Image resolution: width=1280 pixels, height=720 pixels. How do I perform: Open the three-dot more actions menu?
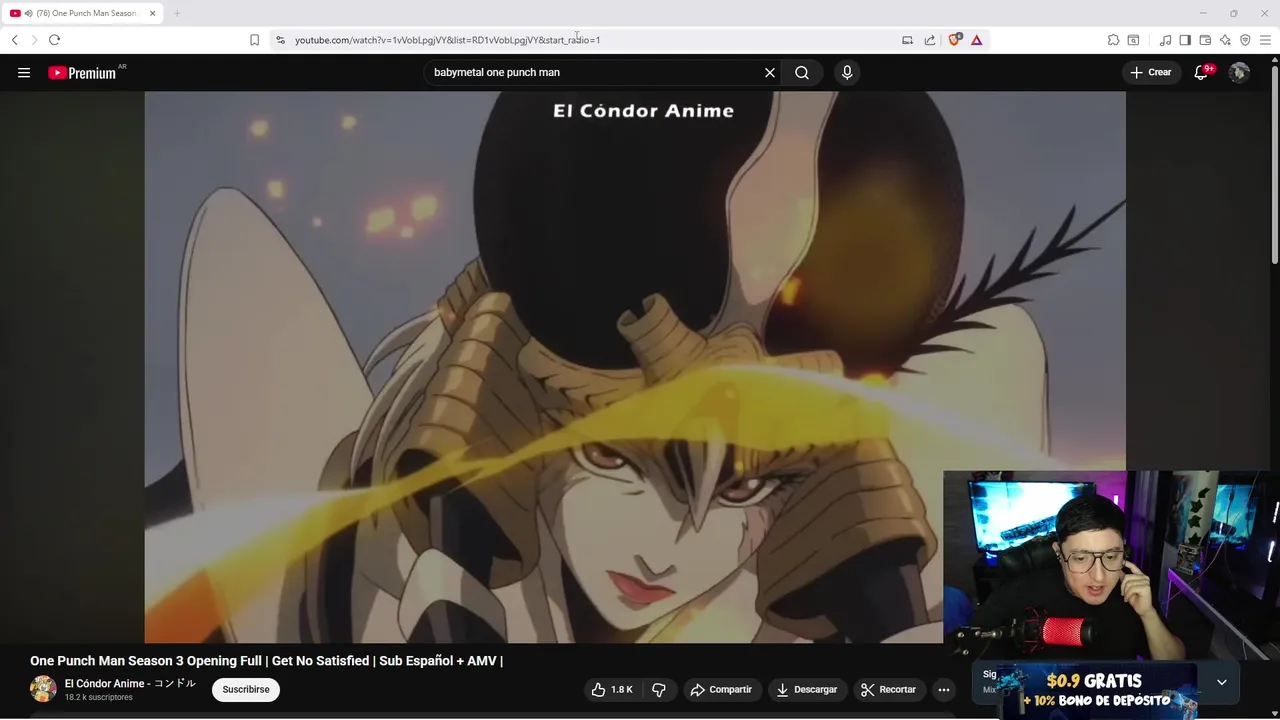point(944,689)
